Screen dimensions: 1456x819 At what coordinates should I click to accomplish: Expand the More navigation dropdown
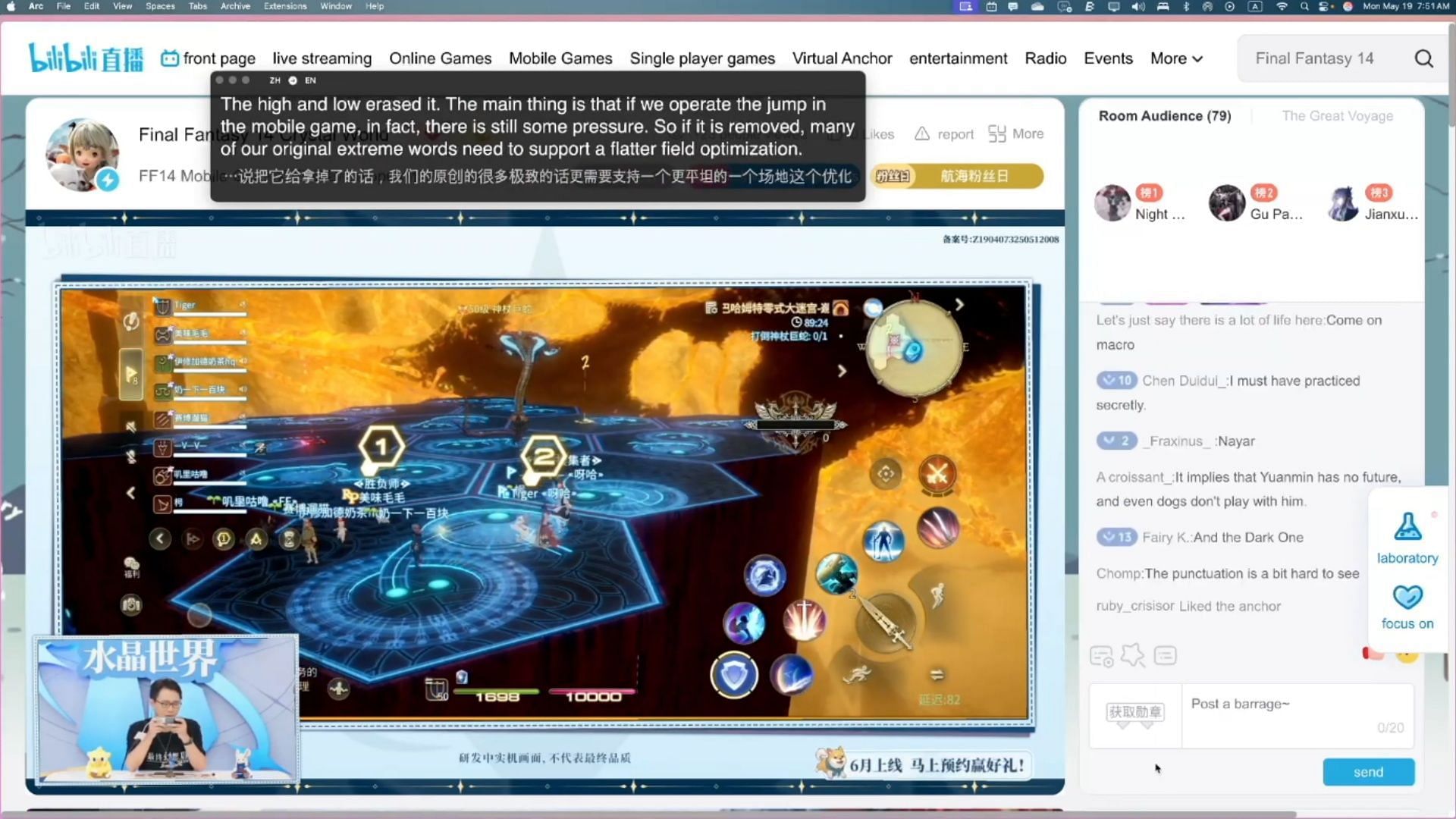click(1175, 58)
